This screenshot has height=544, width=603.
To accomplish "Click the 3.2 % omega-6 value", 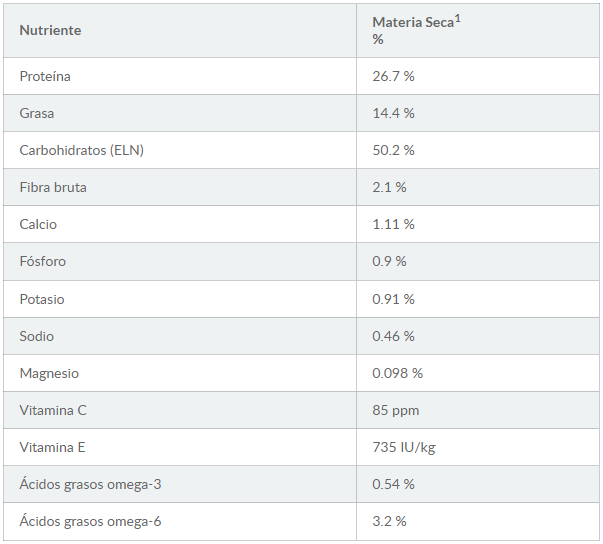I will pos(389,521).
